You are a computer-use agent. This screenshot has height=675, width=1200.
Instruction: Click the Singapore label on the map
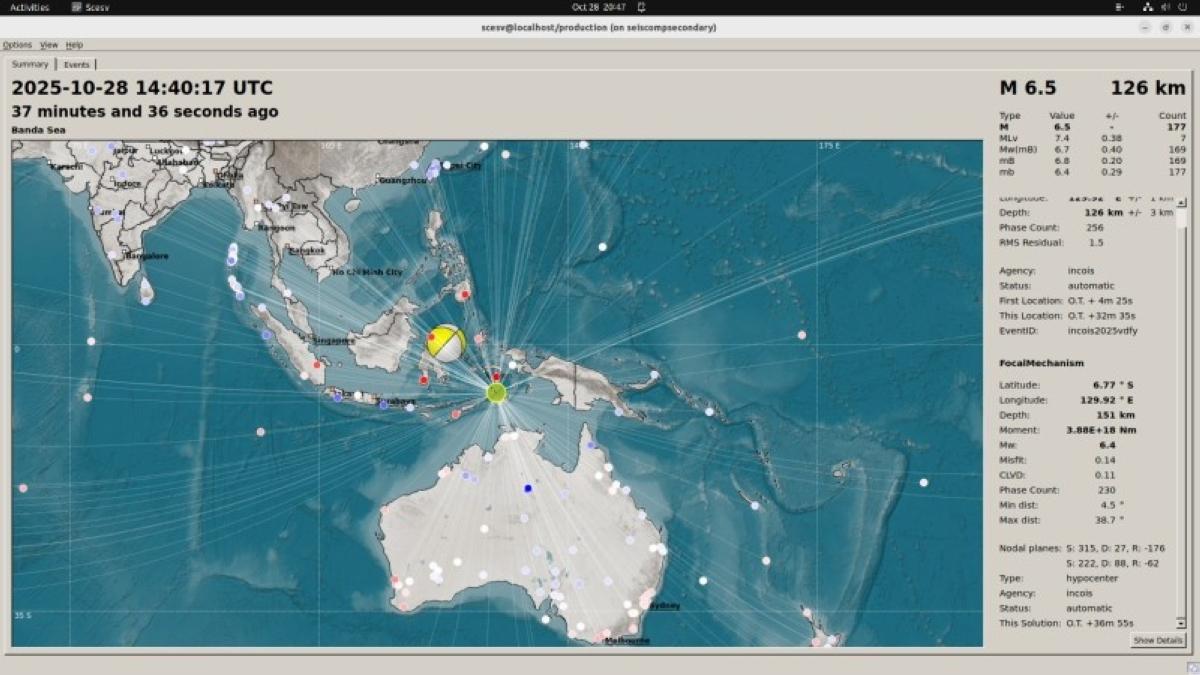[334, 340]
